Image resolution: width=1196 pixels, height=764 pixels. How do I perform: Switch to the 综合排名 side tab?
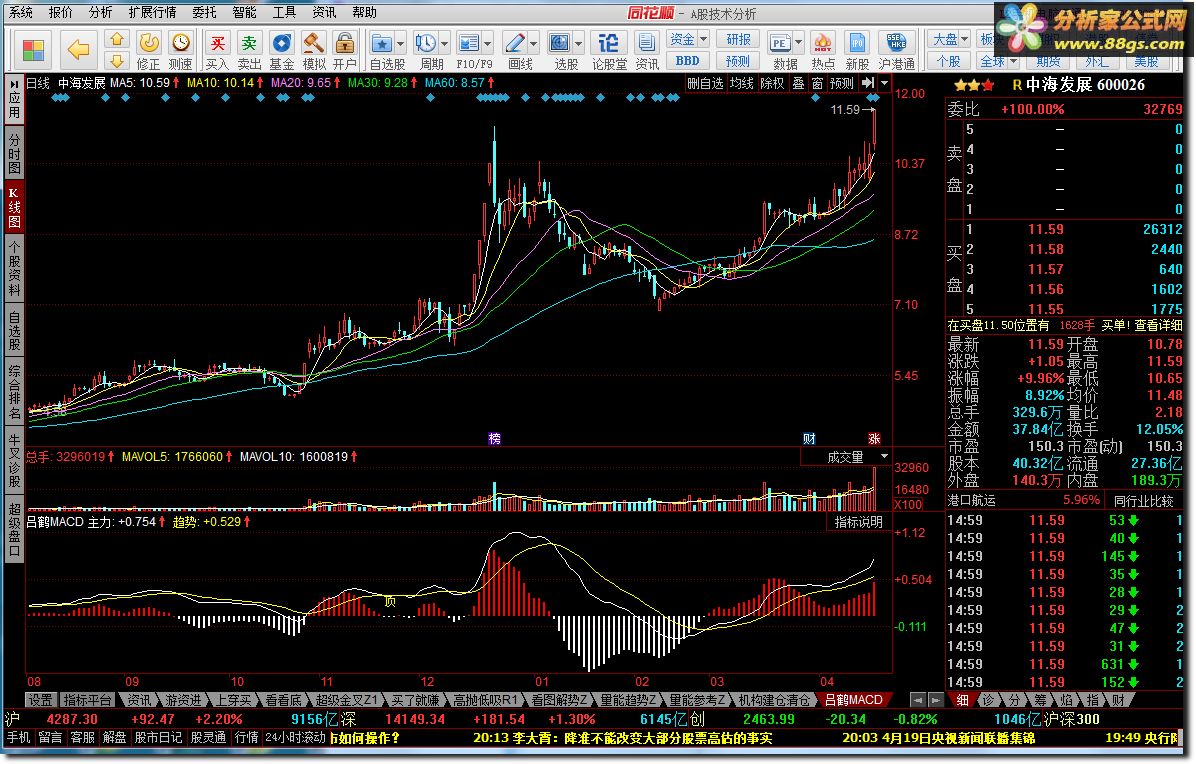tap(14, 392)
